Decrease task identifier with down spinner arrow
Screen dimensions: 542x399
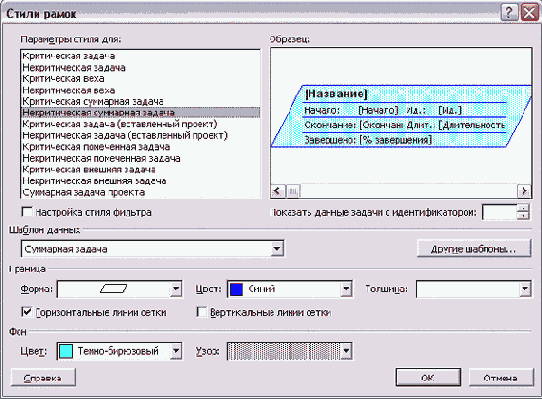pyautogui.click(x=523, y=216)
